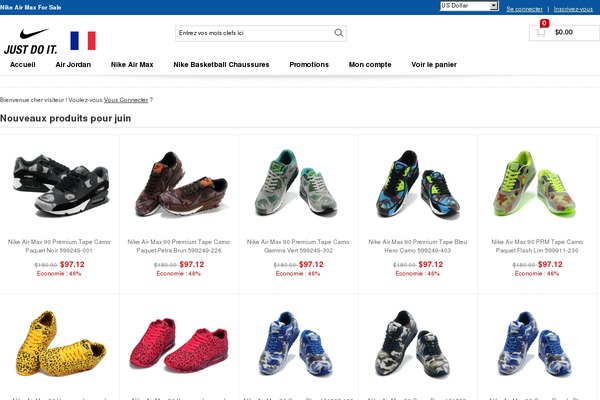Click the Paquet Noir 599249-001 product title
600x400 pixels.
59,246
